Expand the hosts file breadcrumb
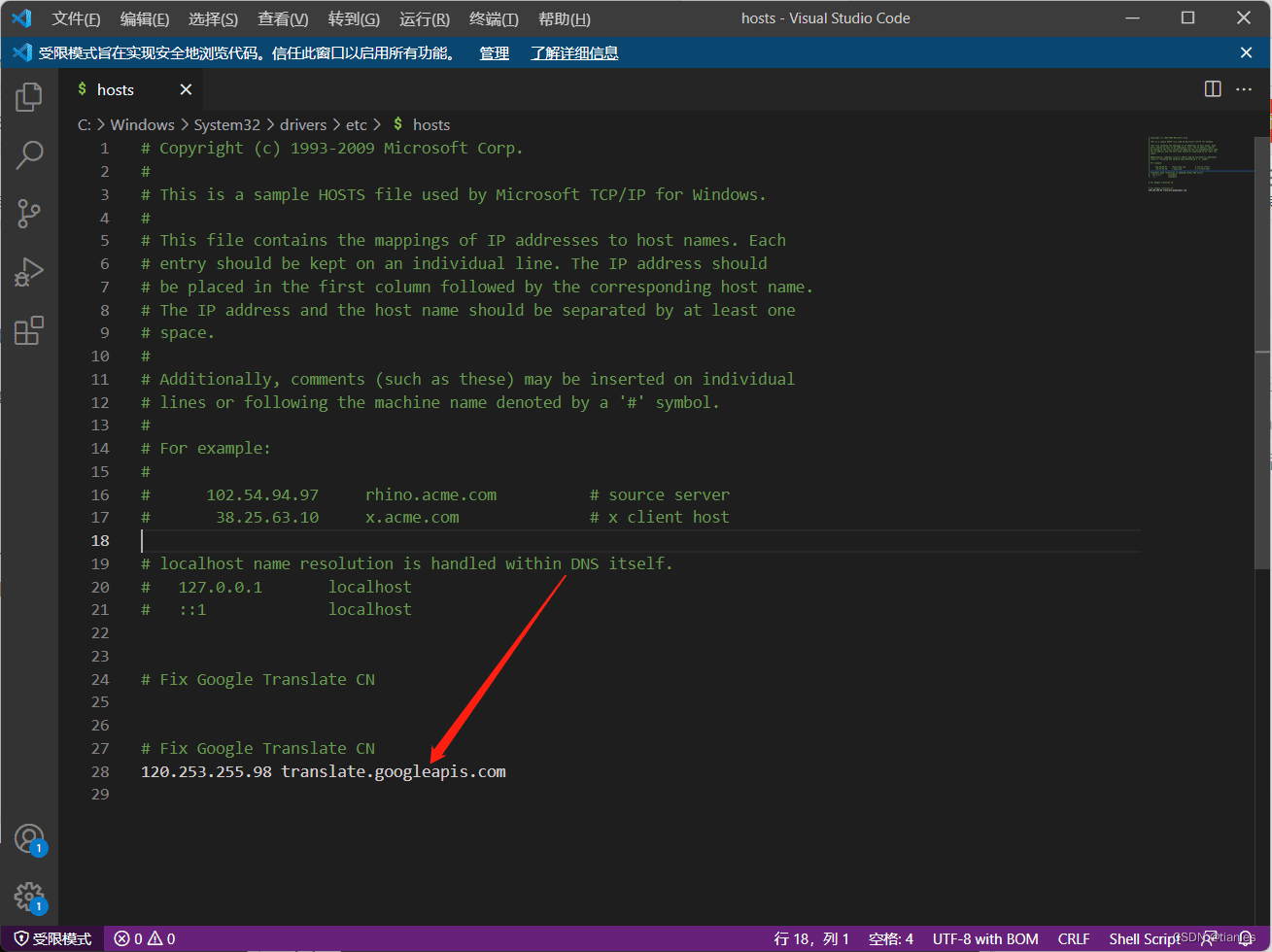This screenshot has width=1272, height=952. pos(423,124)
